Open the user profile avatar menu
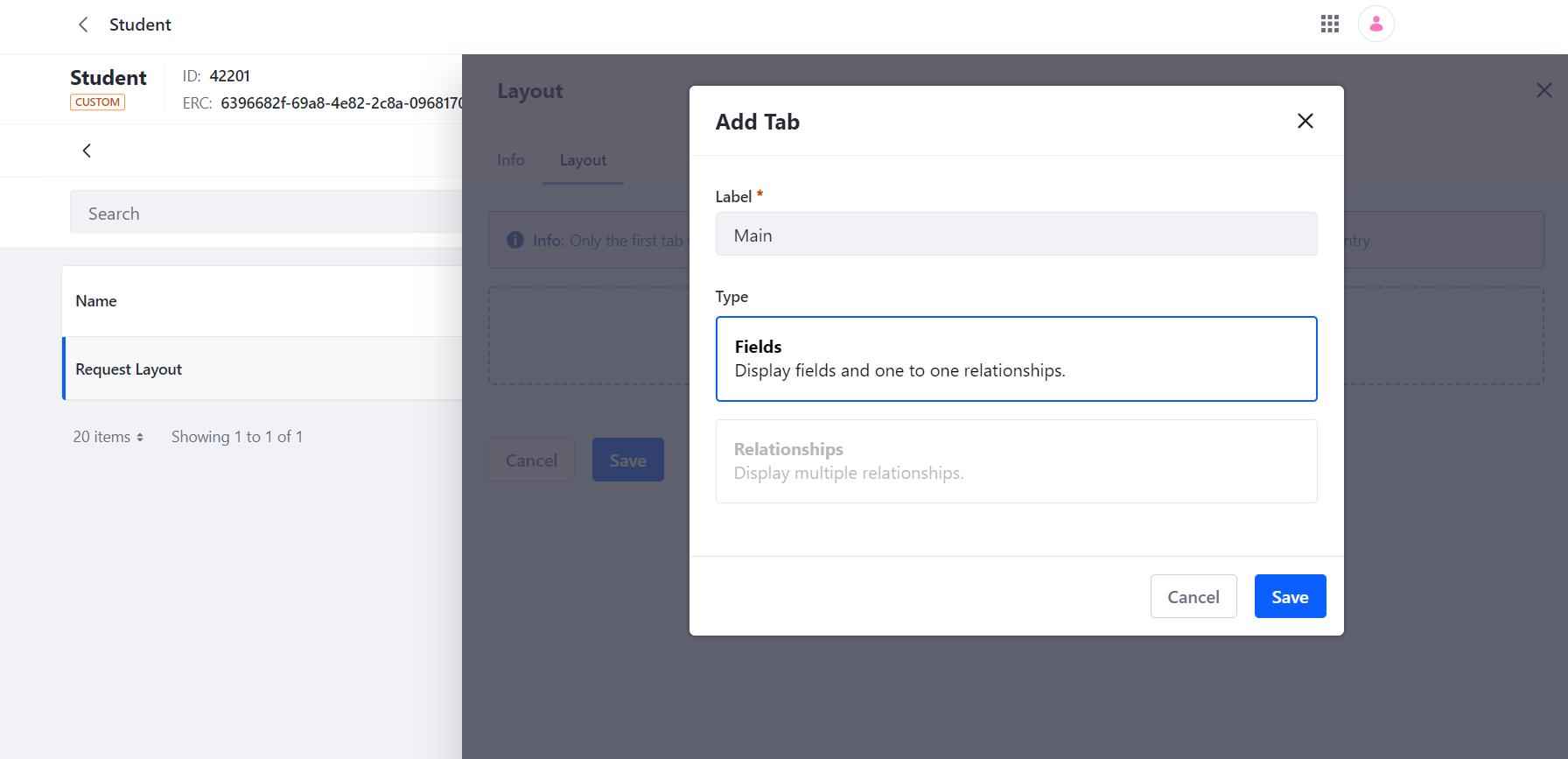This screenshot has width=1568, height=759. tap(1375, 24)
